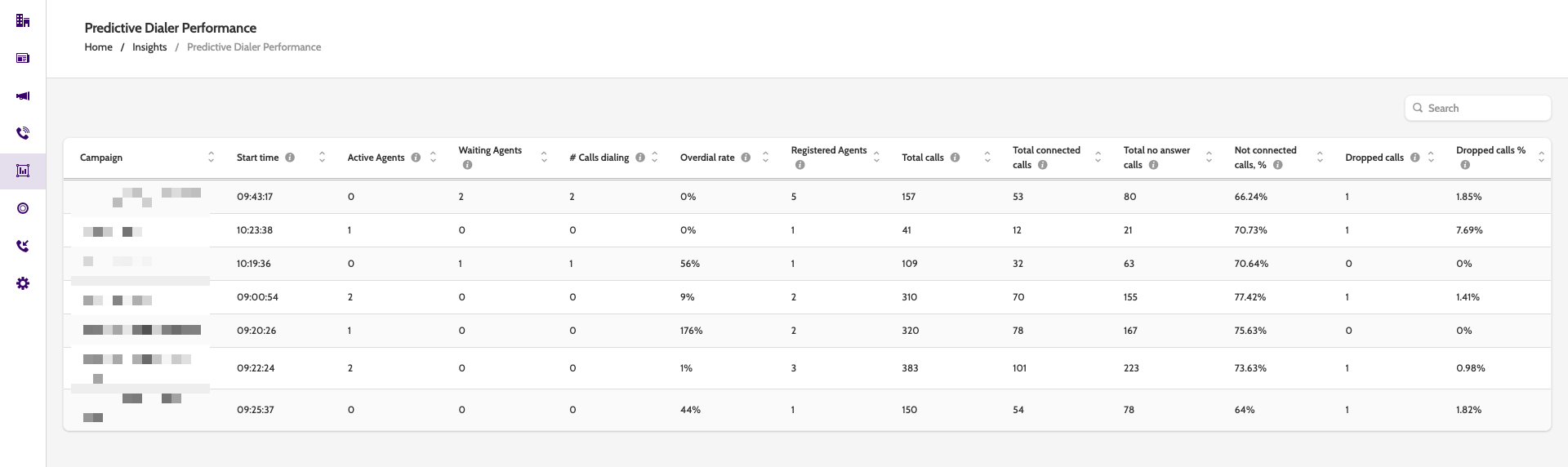Screen dimensions: 1568x467
Task: Click the Campaign column header
Action: (x=101, y=158)
